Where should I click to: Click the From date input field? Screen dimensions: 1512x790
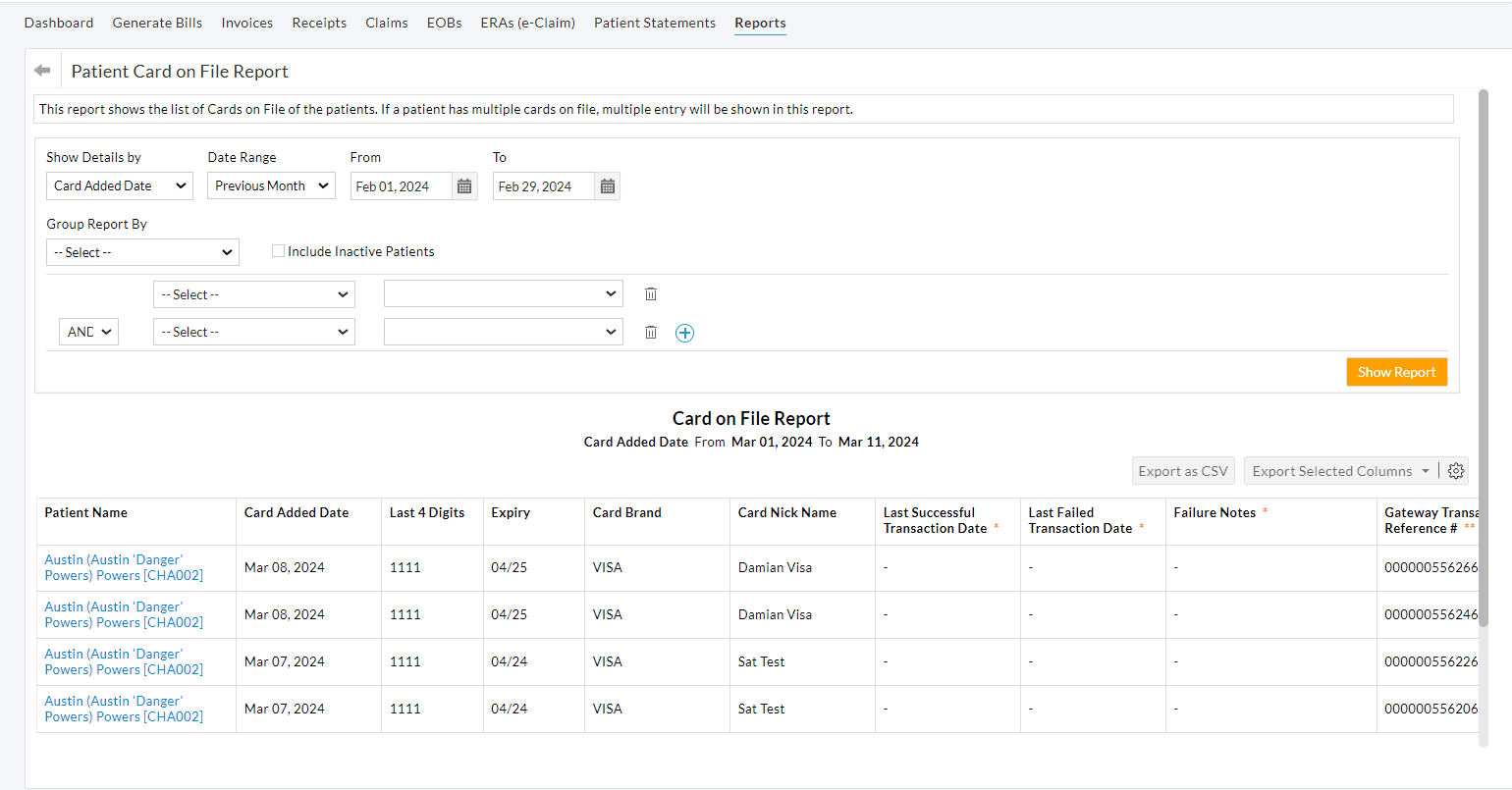tap(401, 186)
